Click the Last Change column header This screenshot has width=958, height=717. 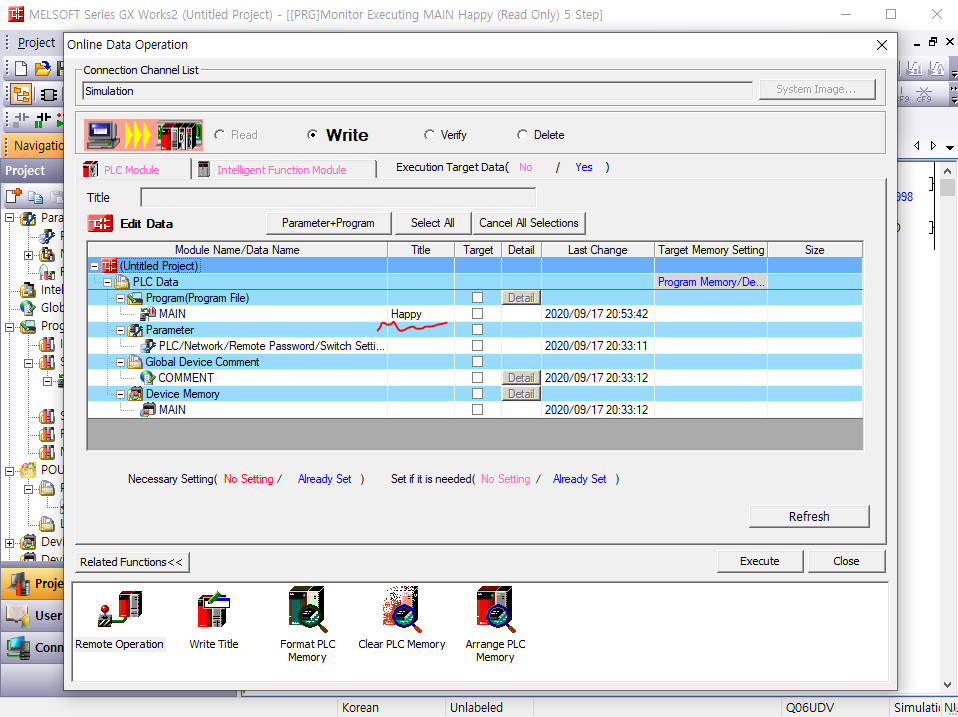(598, 250)
